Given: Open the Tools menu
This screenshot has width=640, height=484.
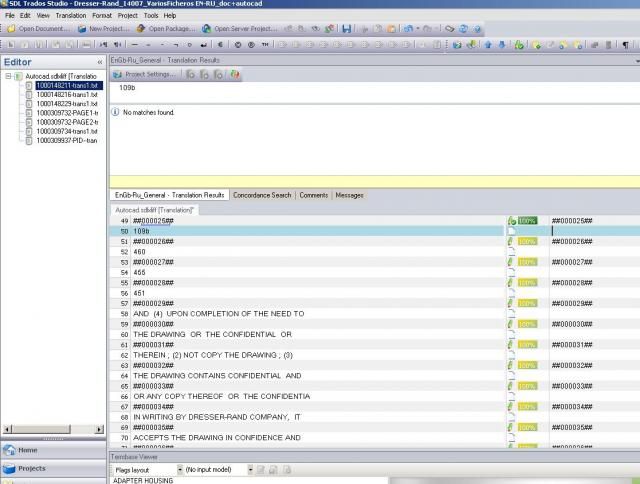Looking at the screenshot, I should click(151, 16).
